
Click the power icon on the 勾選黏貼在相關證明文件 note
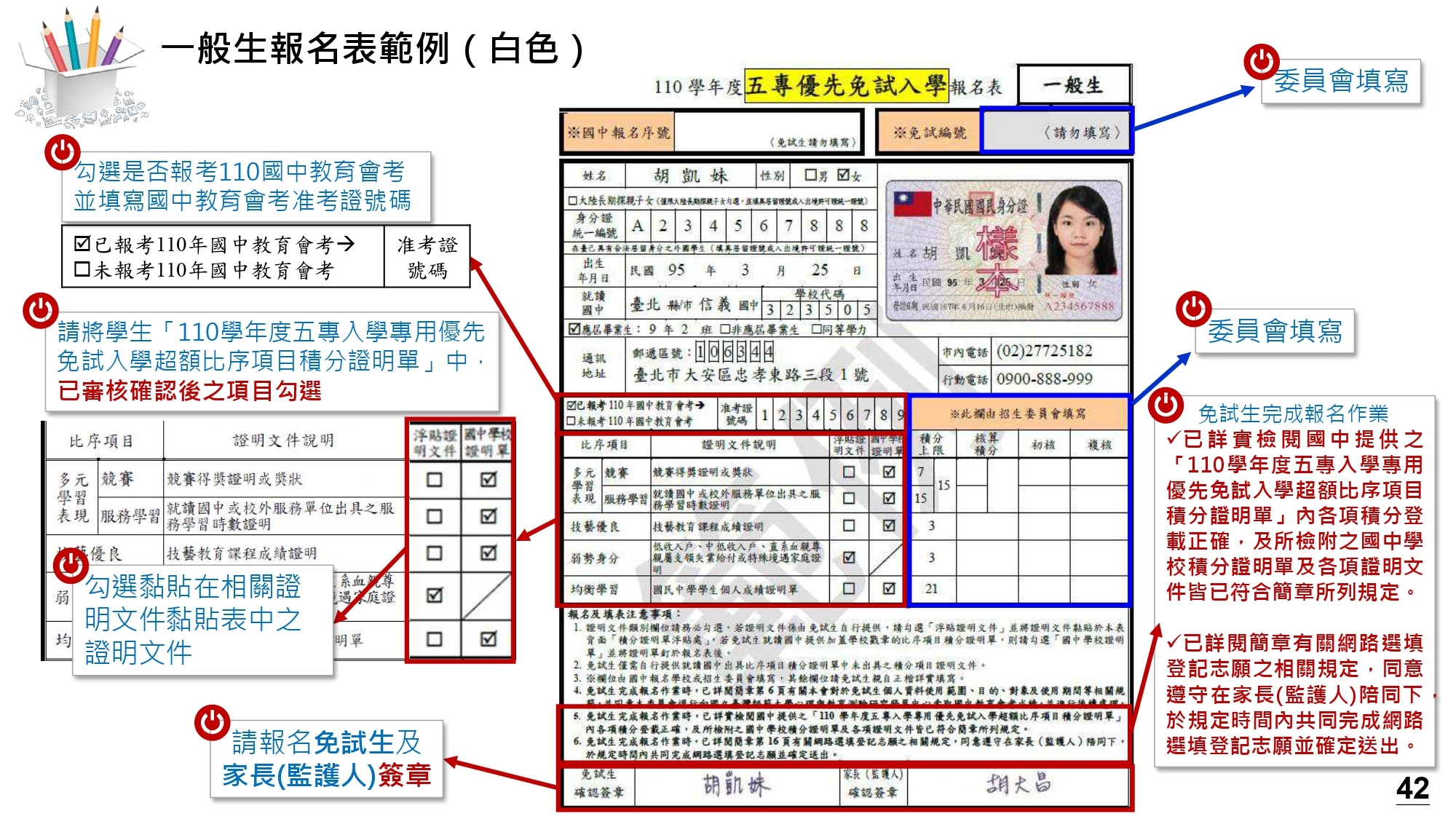coord(71,564)
